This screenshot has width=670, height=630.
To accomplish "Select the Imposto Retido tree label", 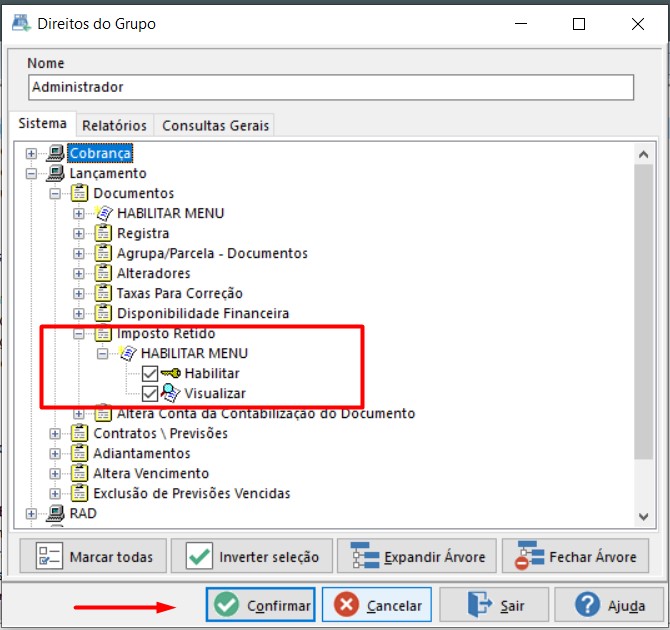I will click(x=166, y=333).
